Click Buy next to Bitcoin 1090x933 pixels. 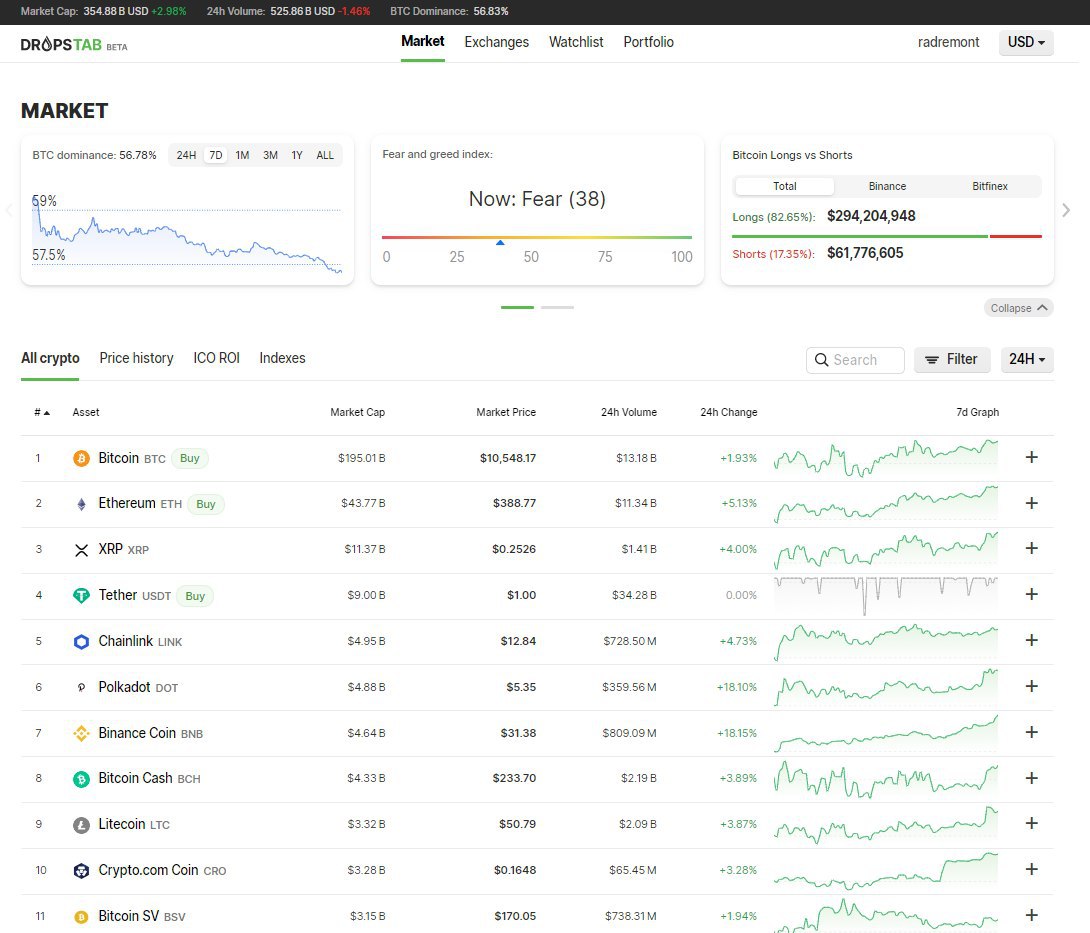click(x=190, y=458)
